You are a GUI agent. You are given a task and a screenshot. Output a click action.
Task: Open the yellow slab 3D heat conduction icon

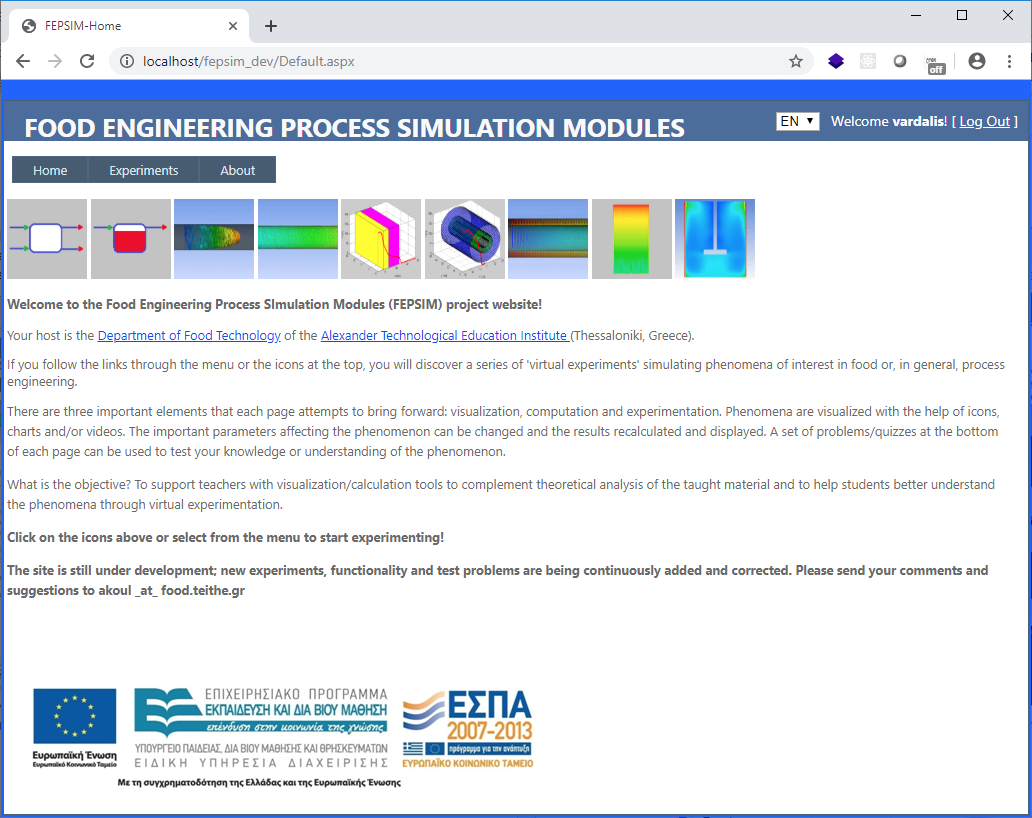click(380, 238)
